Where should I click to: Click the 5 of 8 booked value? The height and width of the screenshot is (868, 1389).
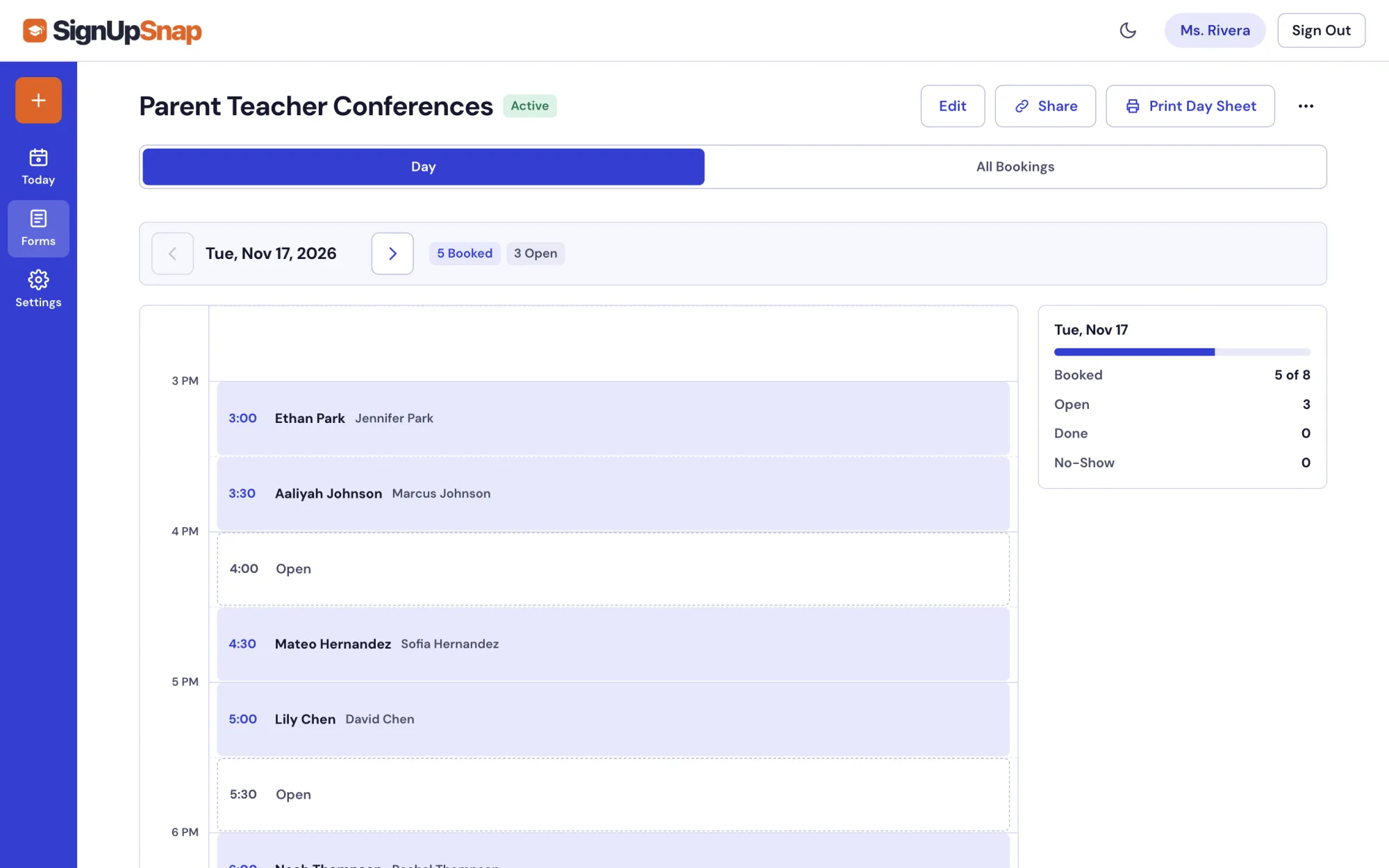coord(1292,375)
